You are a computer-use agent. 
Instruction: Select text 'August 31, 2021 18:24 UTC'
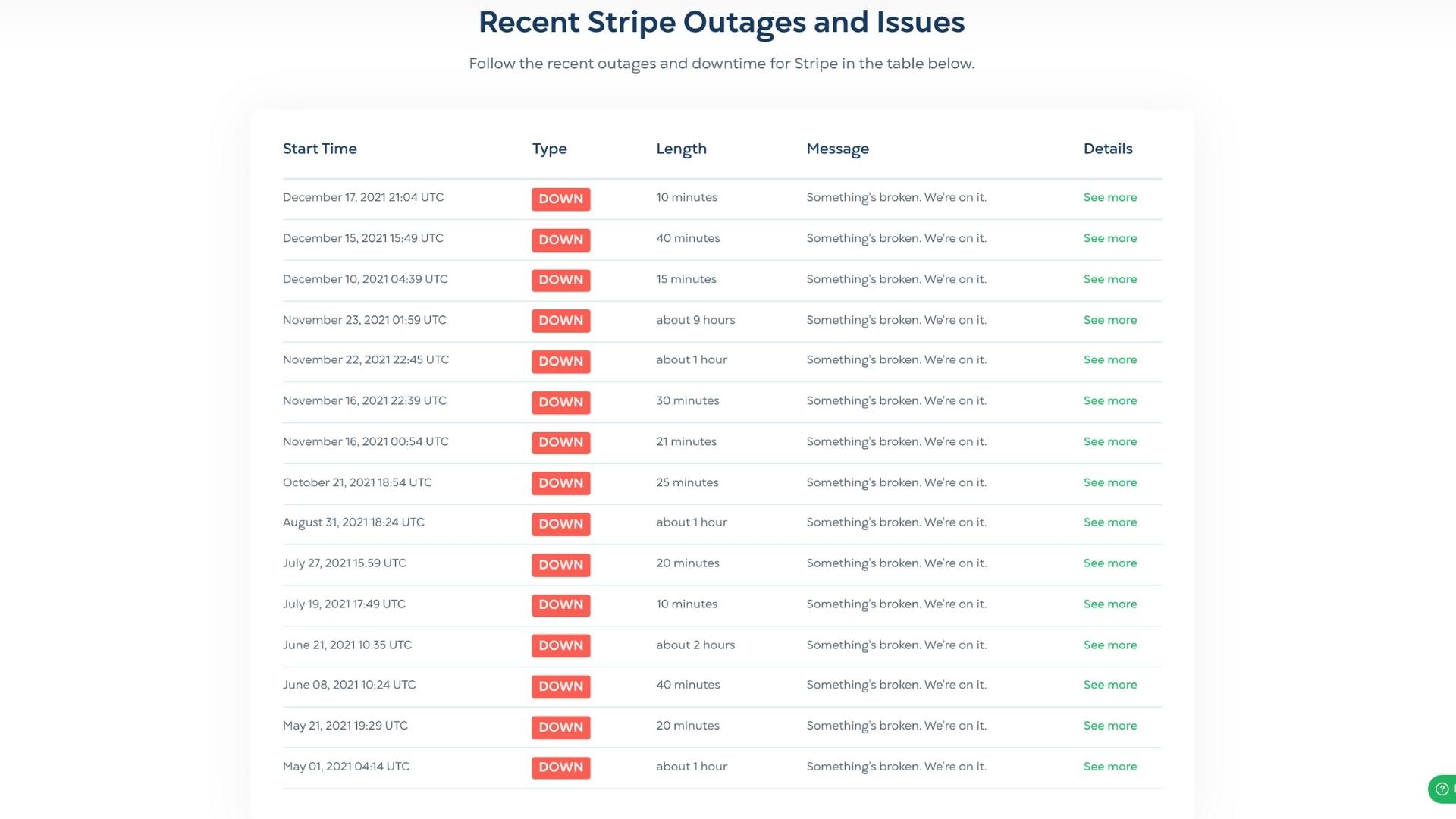(354, 522)
